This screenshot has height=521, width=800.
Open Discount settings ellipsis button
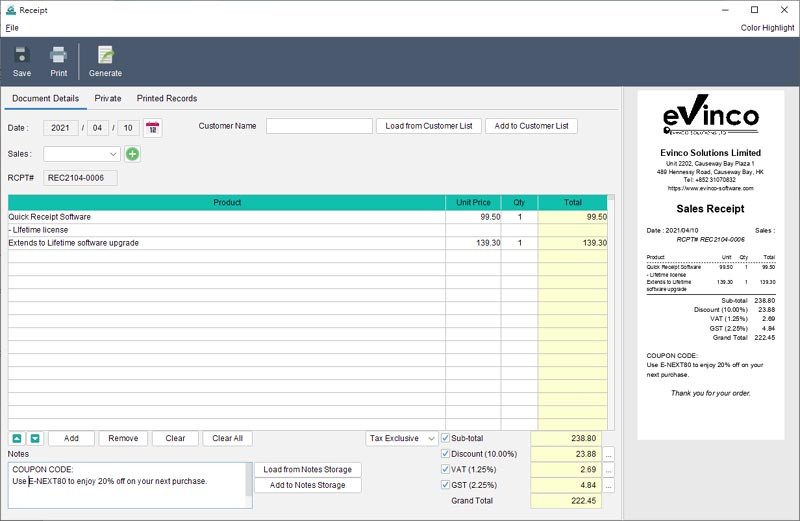coord(608,454)
